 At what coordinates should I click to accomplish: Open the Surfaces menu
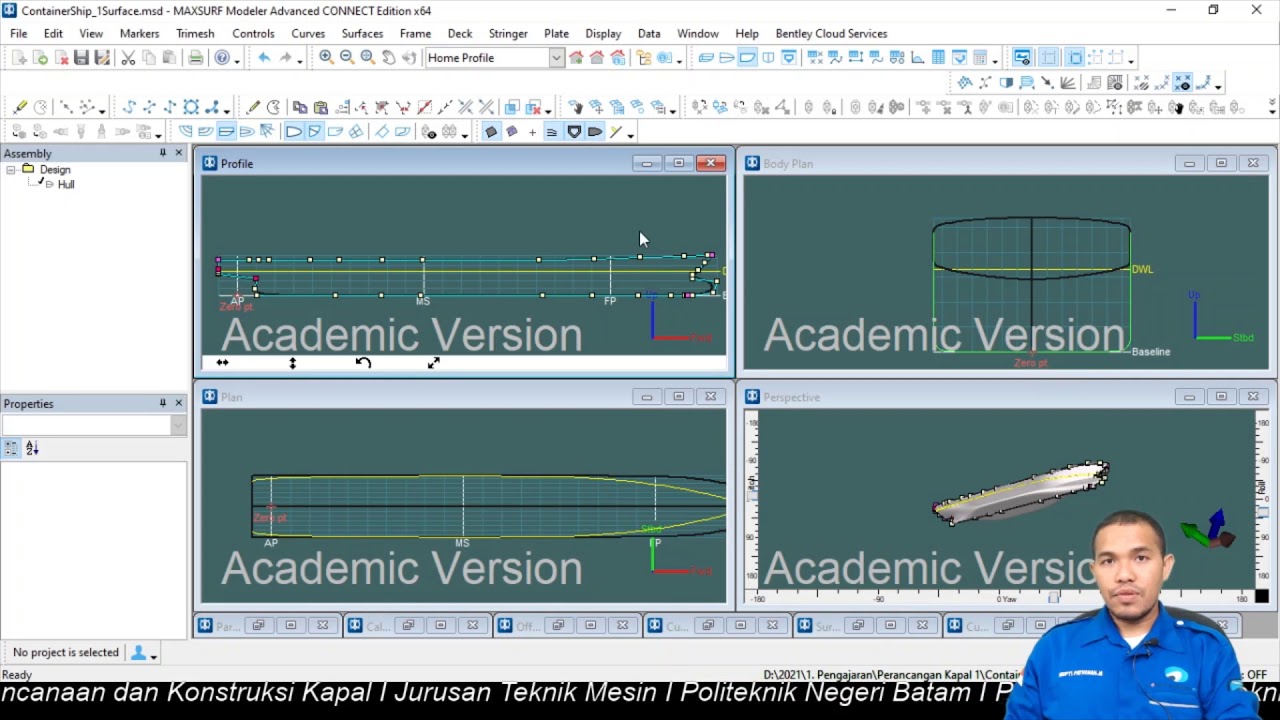(362, 33)
